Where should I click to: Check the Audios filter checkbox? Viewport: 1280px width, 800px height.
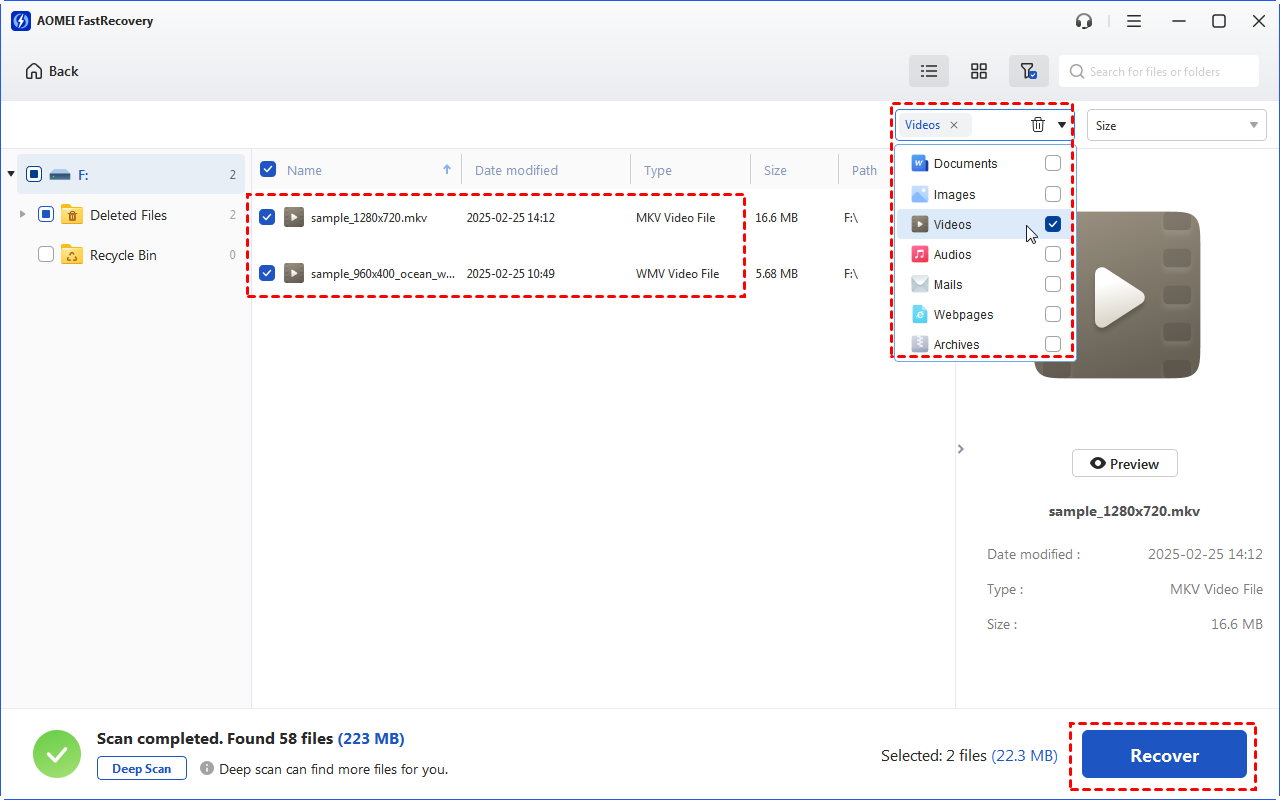[x=1053, y=254]
